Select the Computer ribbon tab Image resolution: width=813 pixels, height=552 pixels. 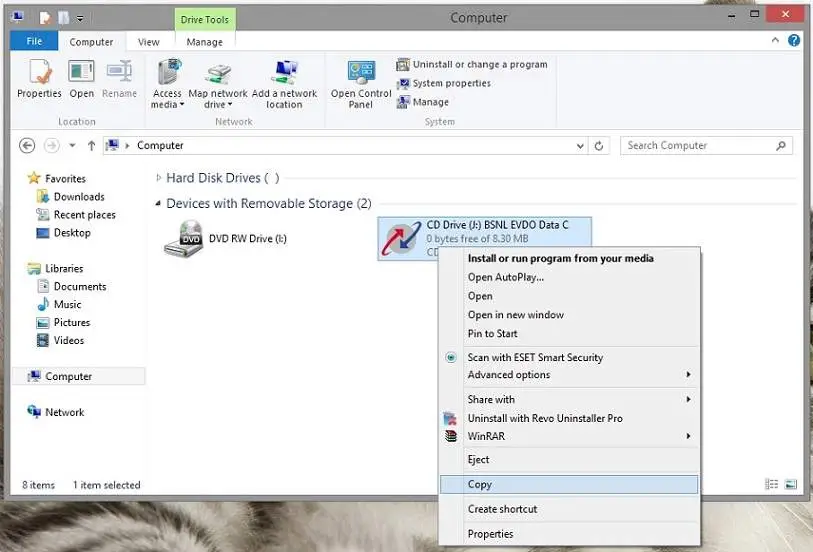(91, 42)
